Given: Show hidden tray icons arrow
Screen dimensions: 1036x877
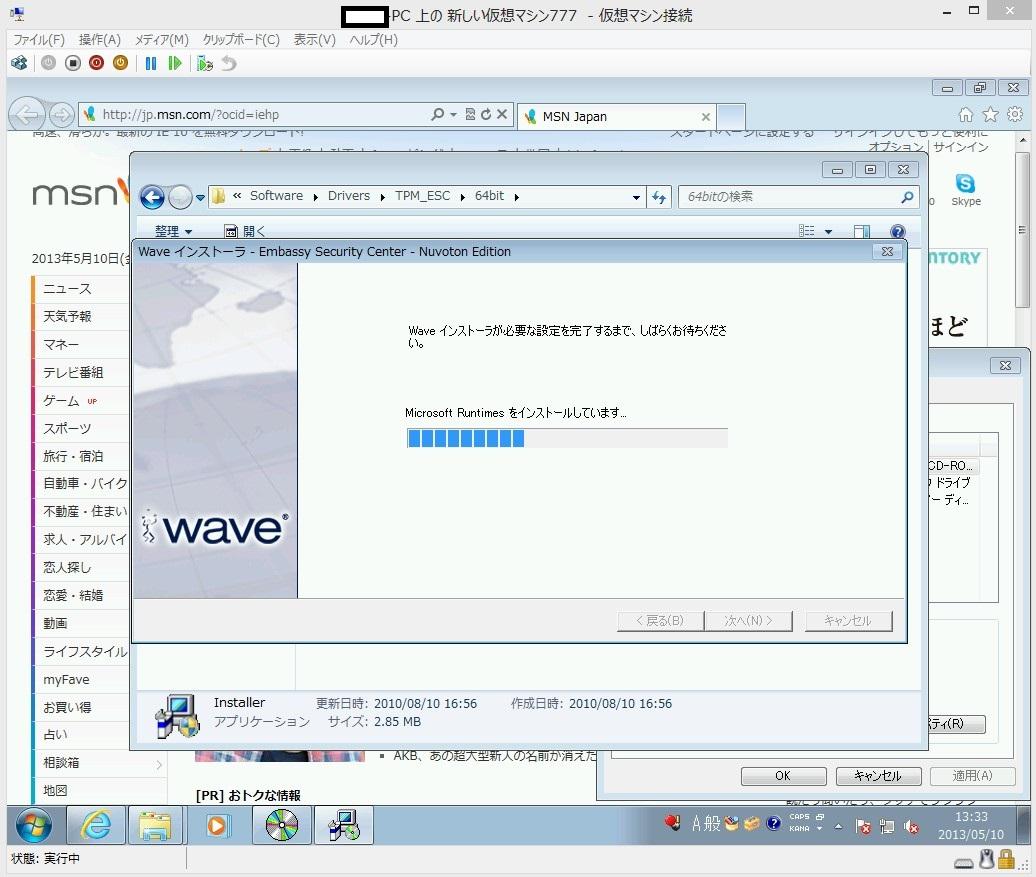Looking at the screenshot, I should [838, 826].
